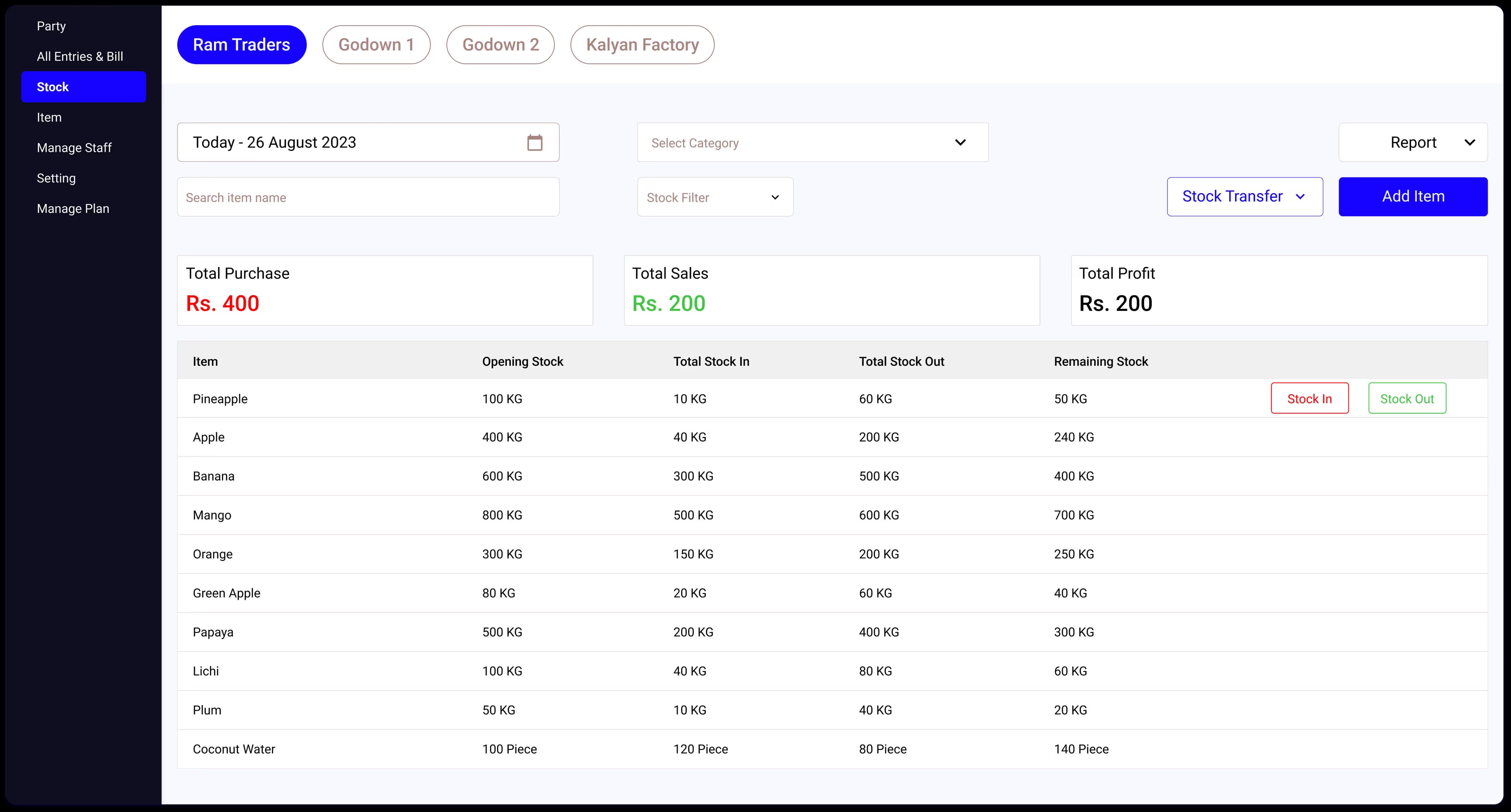Image resolution: width=1511 pixels, height=812 pixels.
Task: Select the Apple item name
Action: (209, 437)
